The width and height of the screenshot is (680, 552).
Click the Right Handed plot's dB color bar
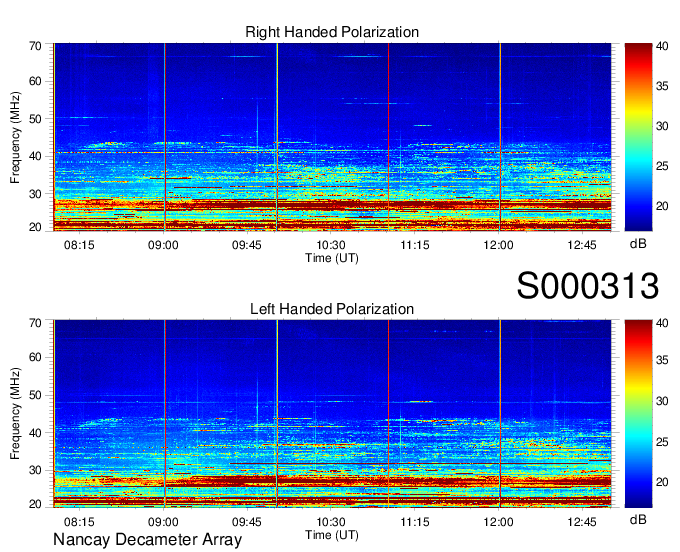coord(638,137)
